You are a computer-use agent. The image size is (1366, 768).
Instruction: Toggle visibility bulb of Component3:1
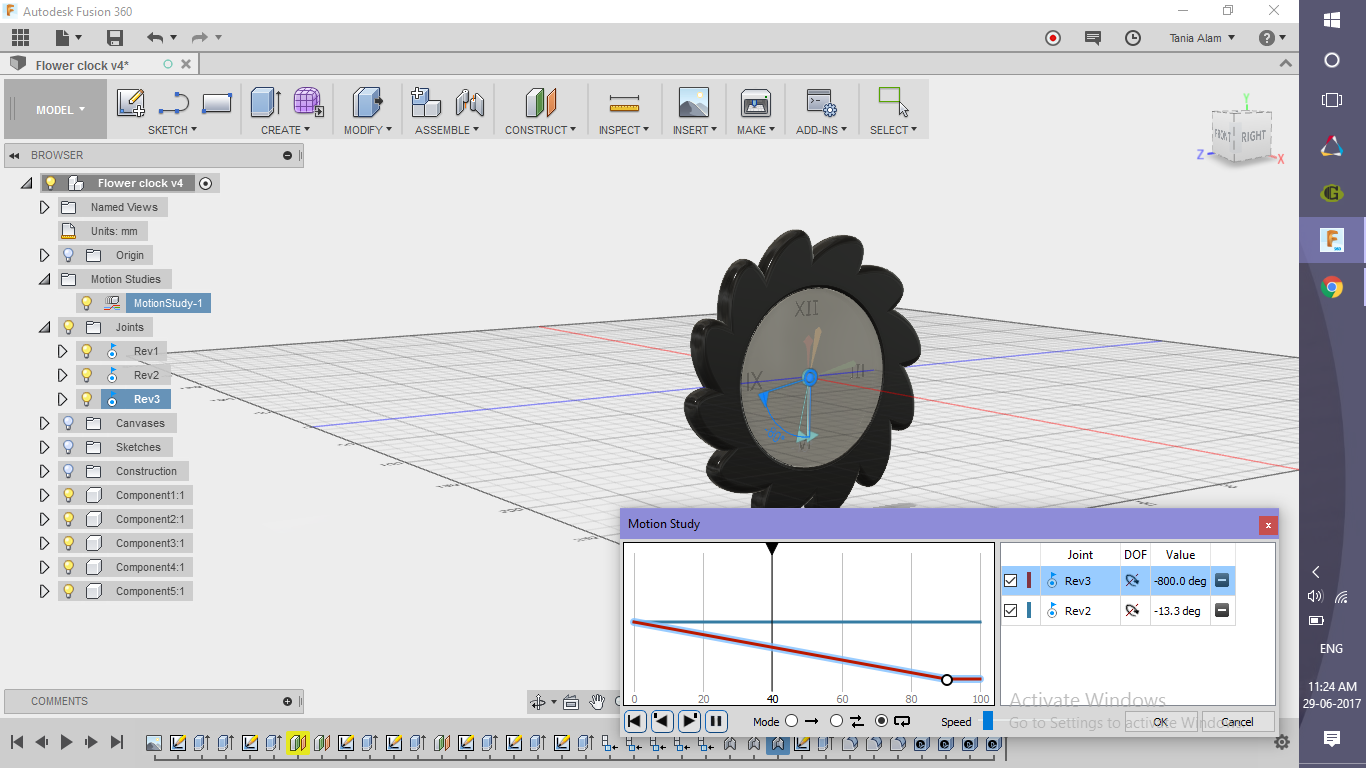pos(69,543)
